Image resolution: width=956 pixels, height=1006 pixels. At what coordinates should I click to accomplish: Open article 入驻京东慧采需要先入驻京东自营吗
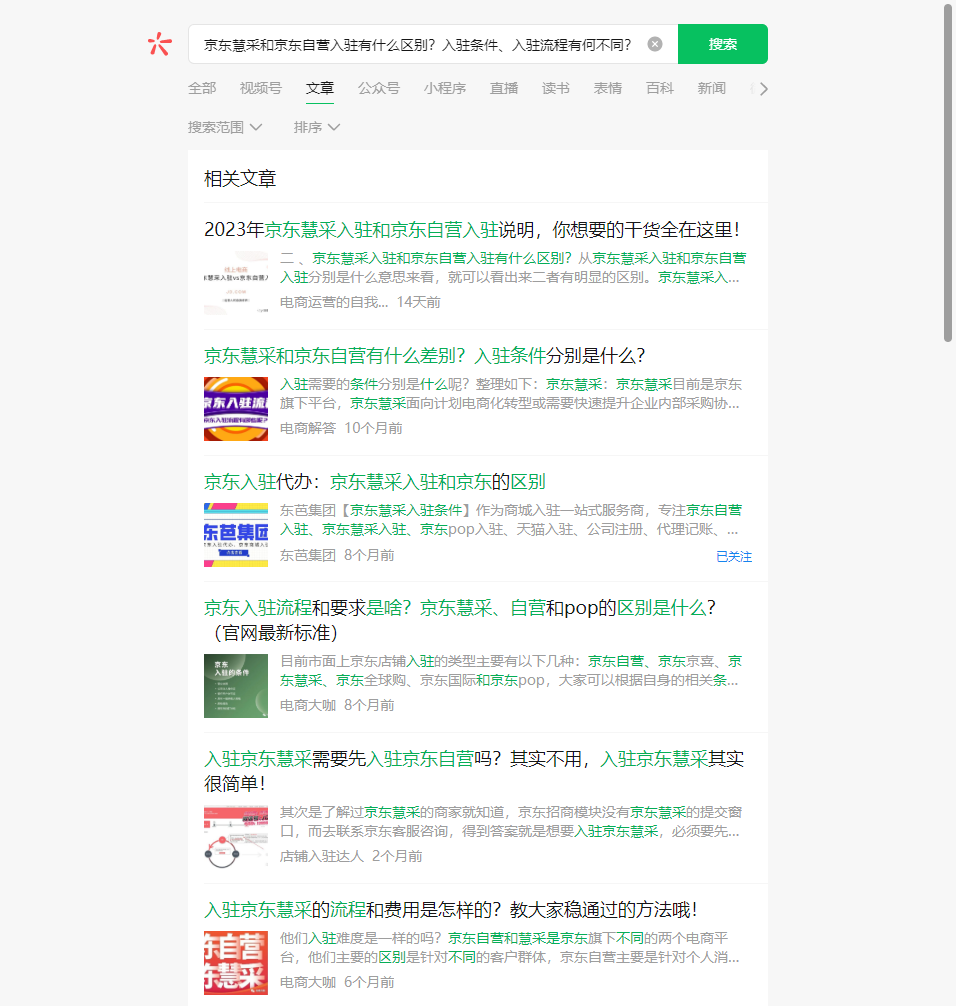click(x=474, y=771)
